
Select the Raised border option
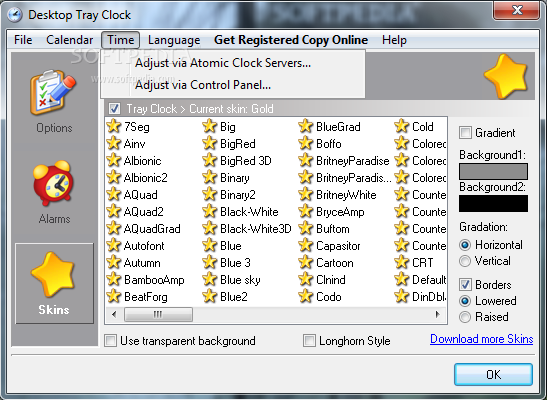pos(465,317)
